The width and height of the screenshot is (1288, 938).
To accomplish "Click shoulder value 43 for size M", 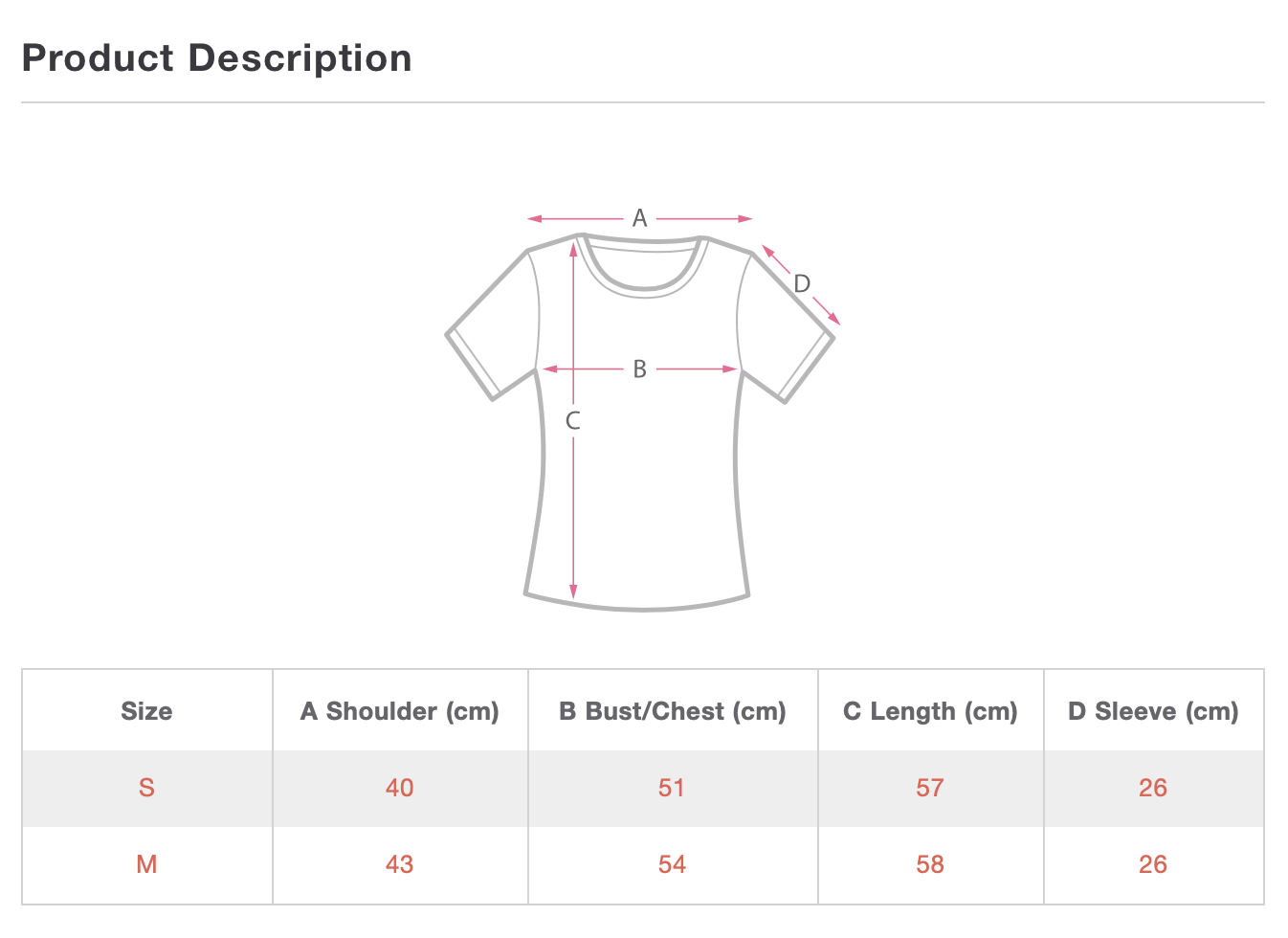I will click(400, 864).
